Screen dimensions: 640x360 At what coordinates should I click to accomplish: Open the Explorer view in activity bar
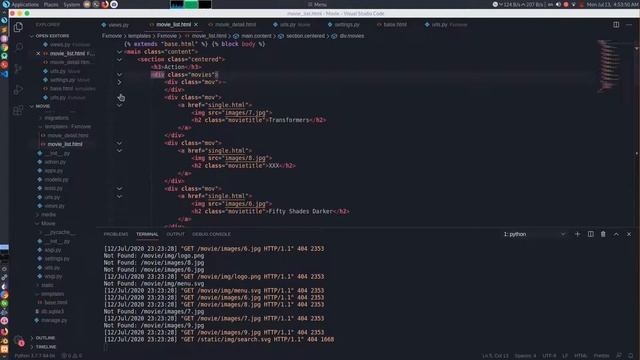[18, 27]
